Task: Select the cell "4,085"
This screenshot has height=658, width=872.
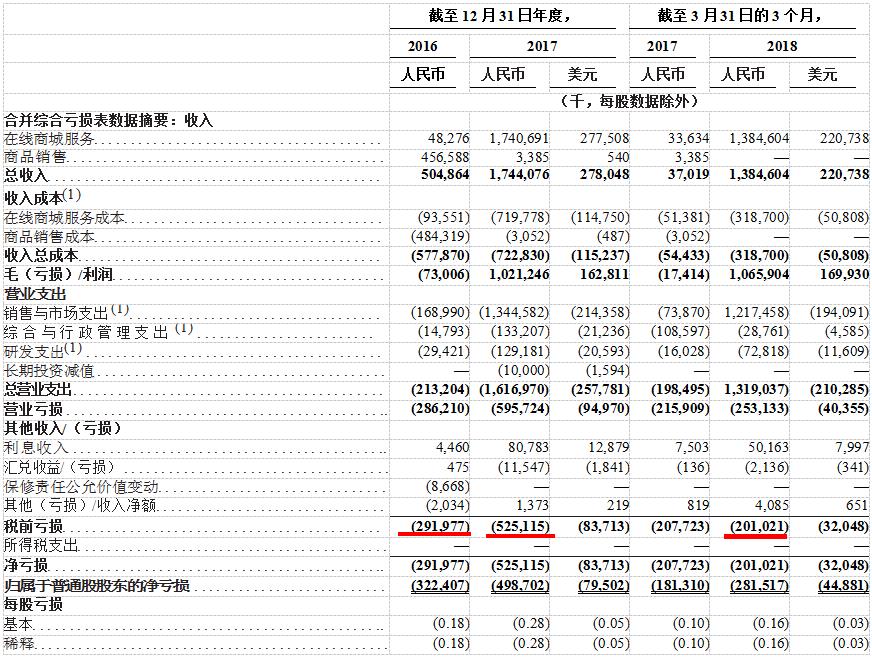Action: pos(772,505)
